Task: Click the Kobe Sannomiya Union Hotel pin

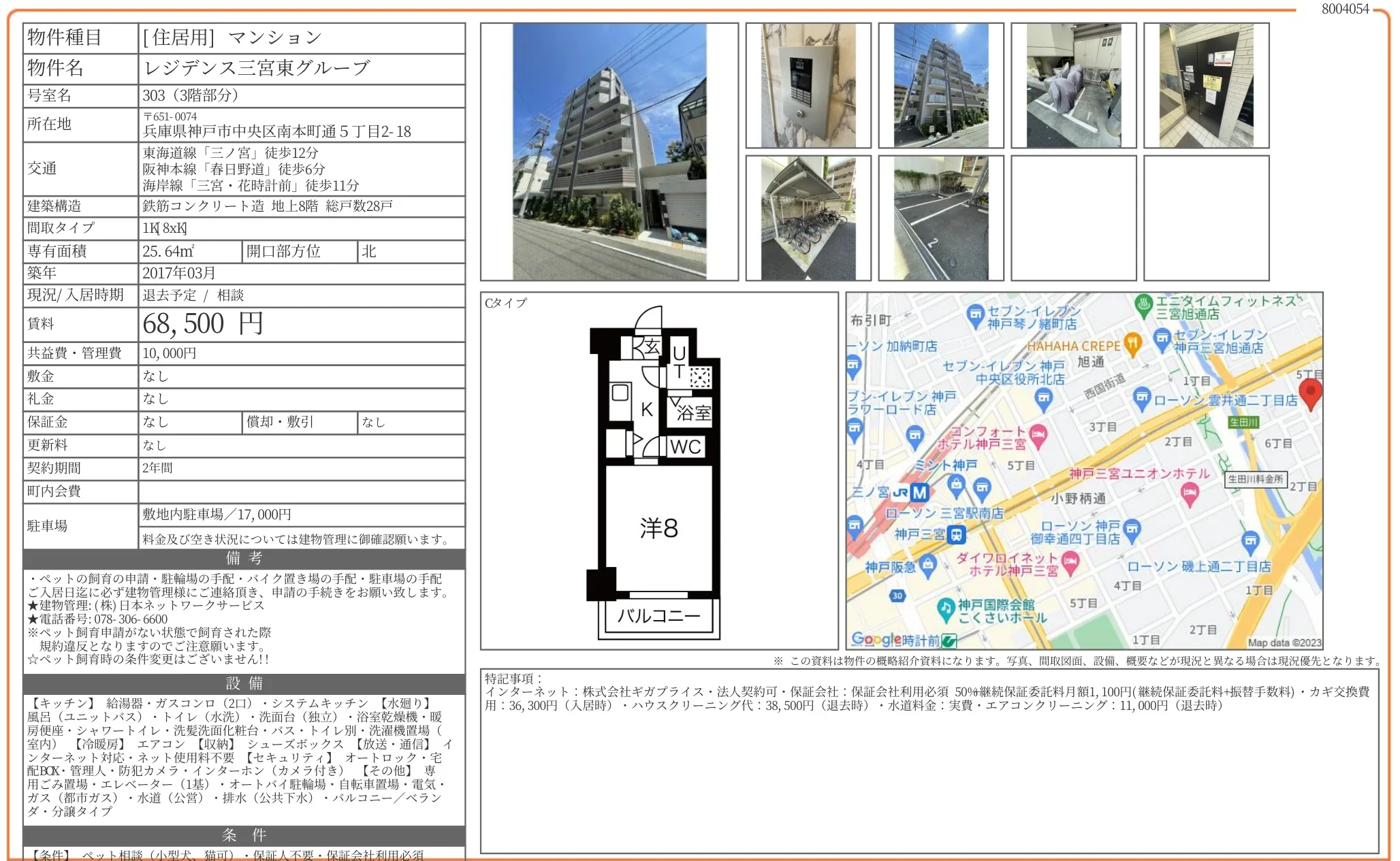Action: tap(1189, 493)
